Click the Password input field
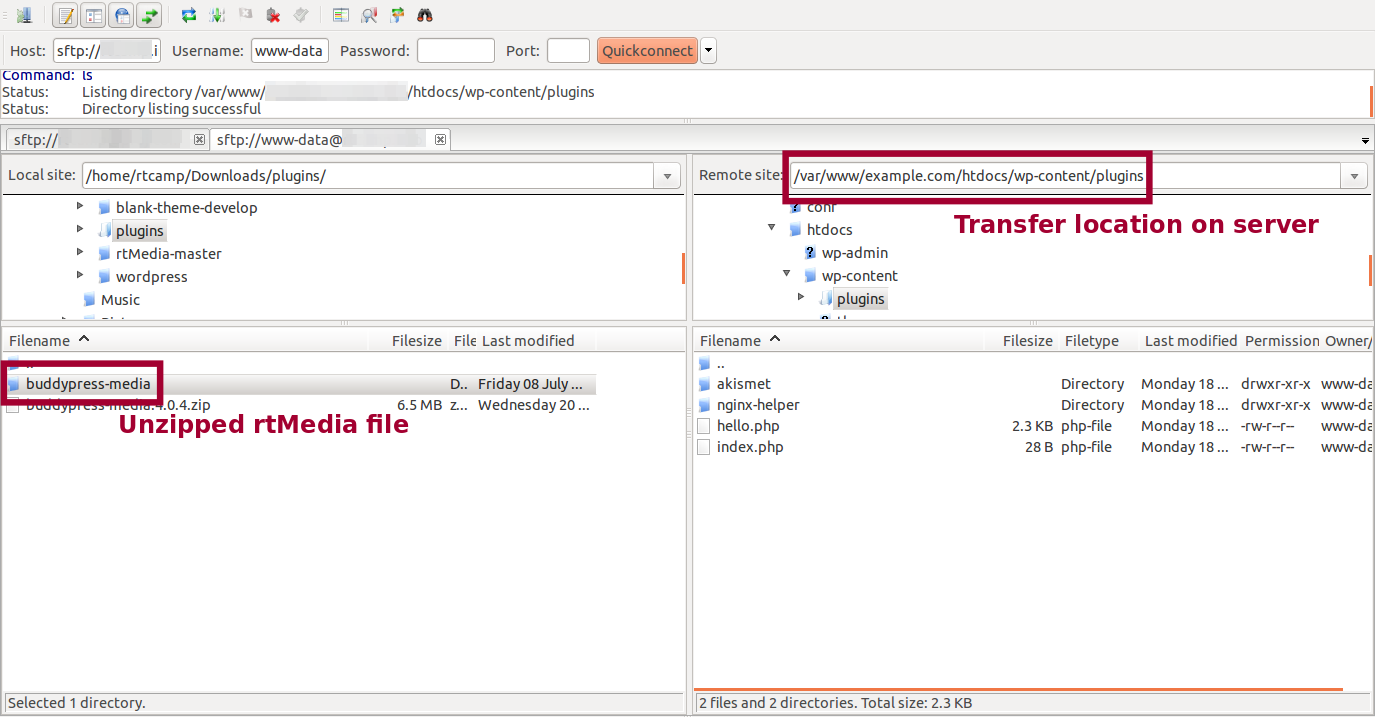 (455, 51)
